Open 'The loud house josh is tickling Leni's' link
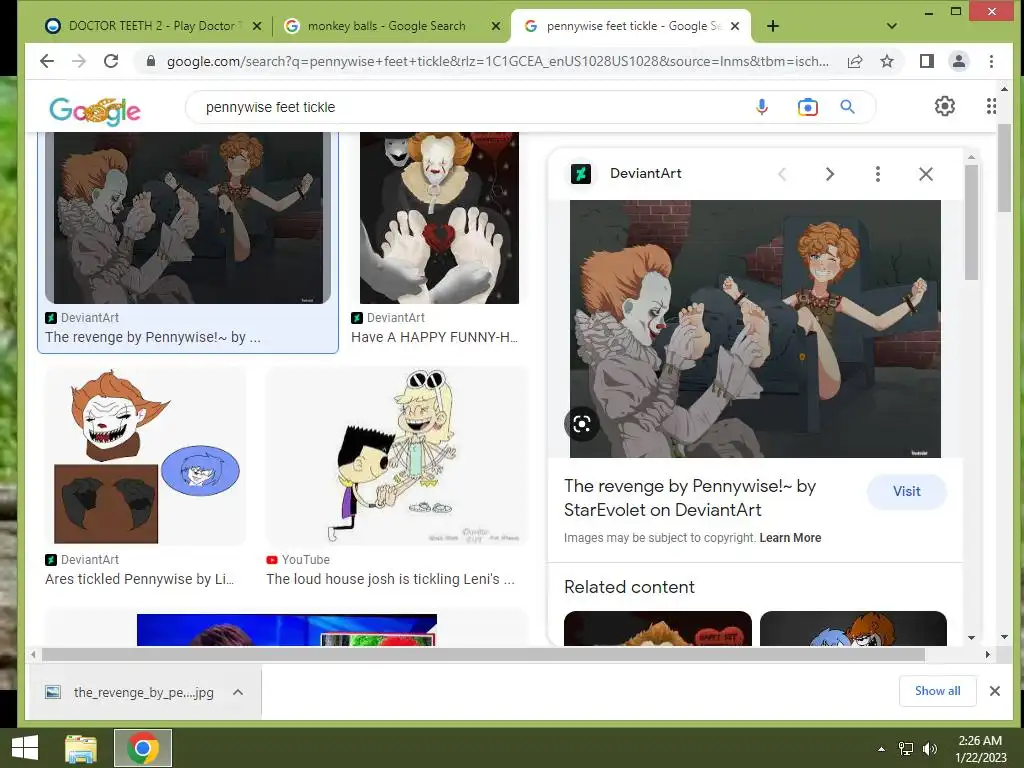 click(x=391, y=579)
